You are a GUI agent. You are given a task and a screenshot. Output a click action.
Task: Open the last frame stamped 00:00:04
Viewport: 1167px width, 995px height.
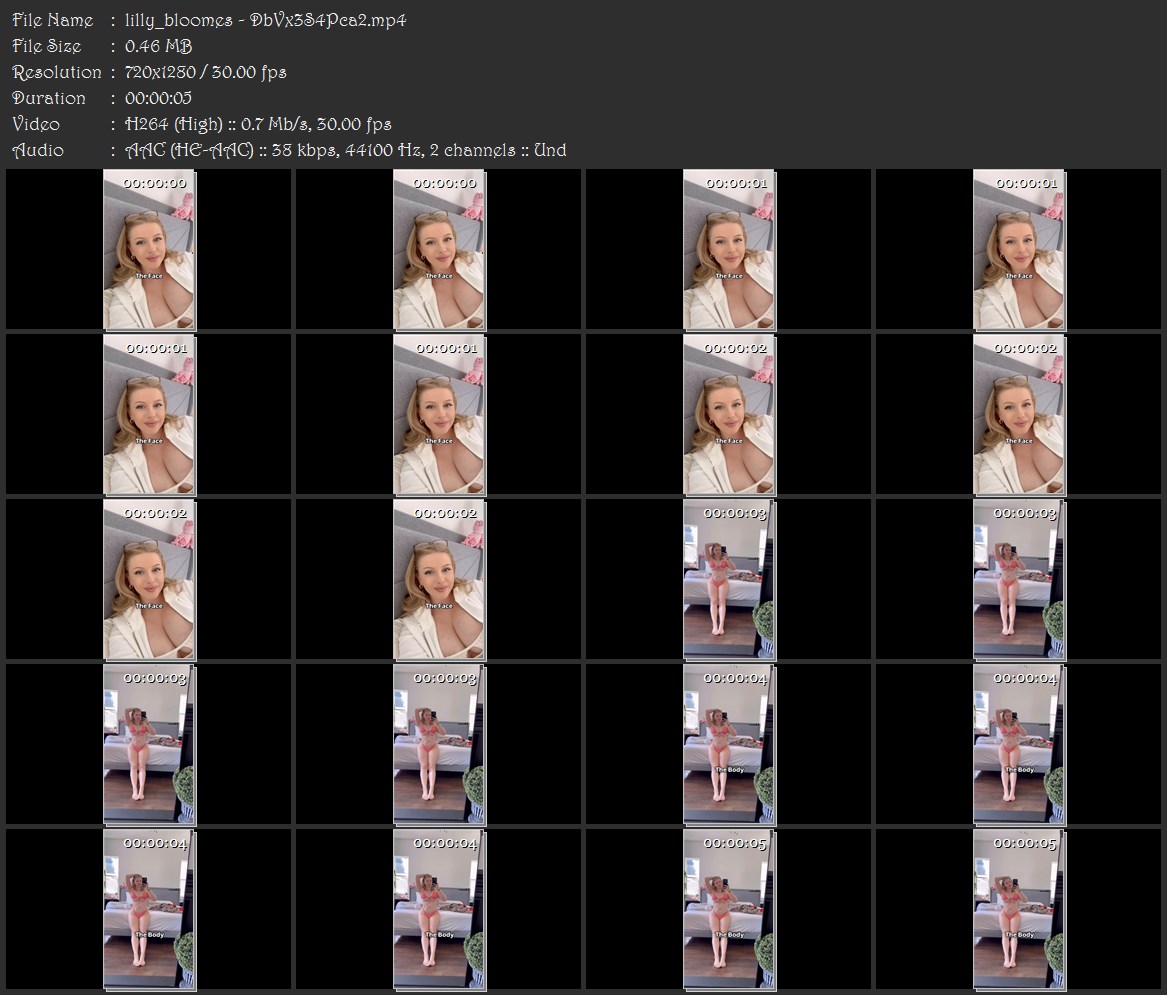(439, 910)
